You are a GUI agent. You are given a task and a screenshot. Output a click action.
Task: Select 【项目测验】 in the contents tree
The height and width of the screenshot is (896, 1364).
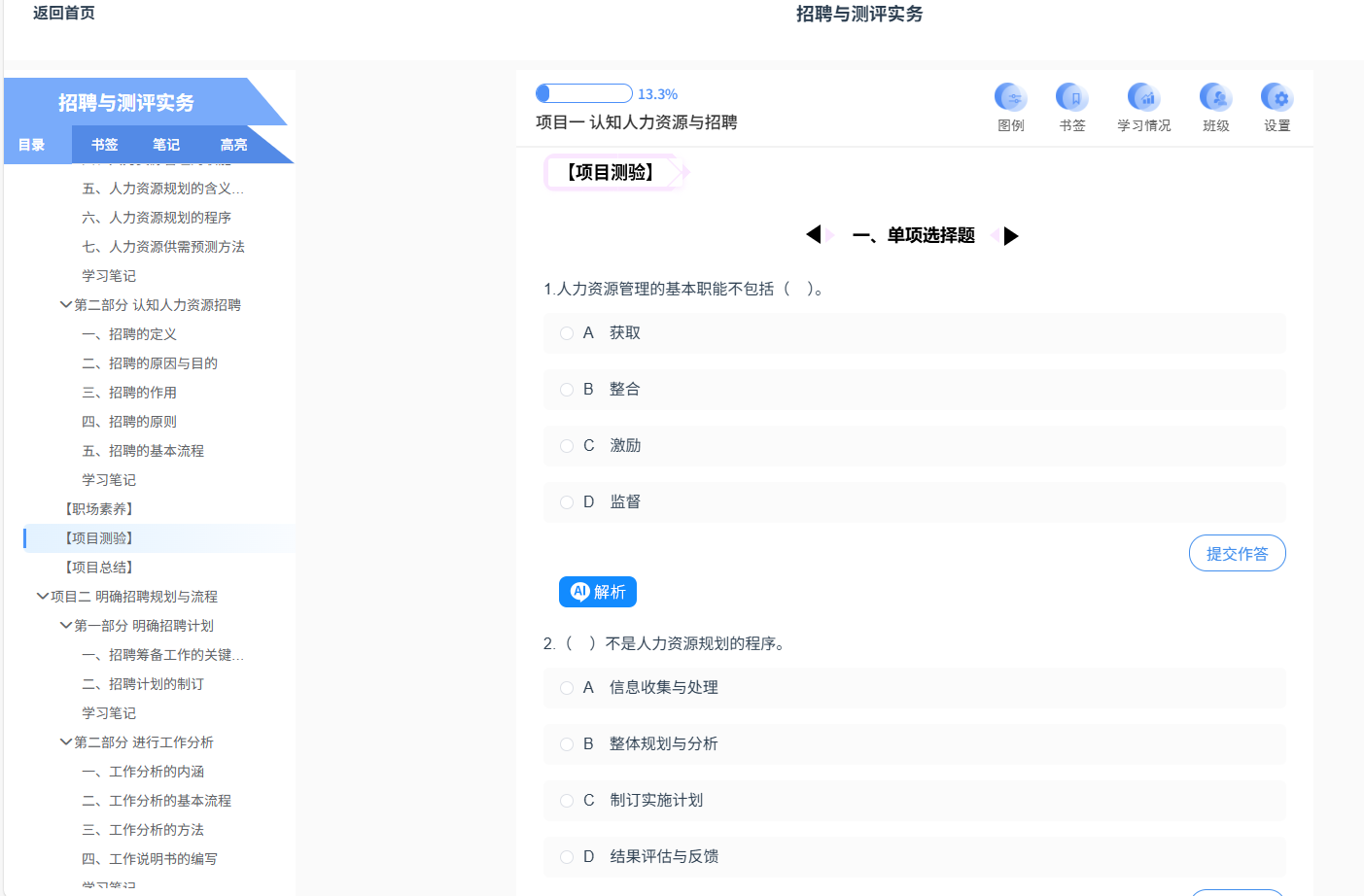(x=98, y=538)
